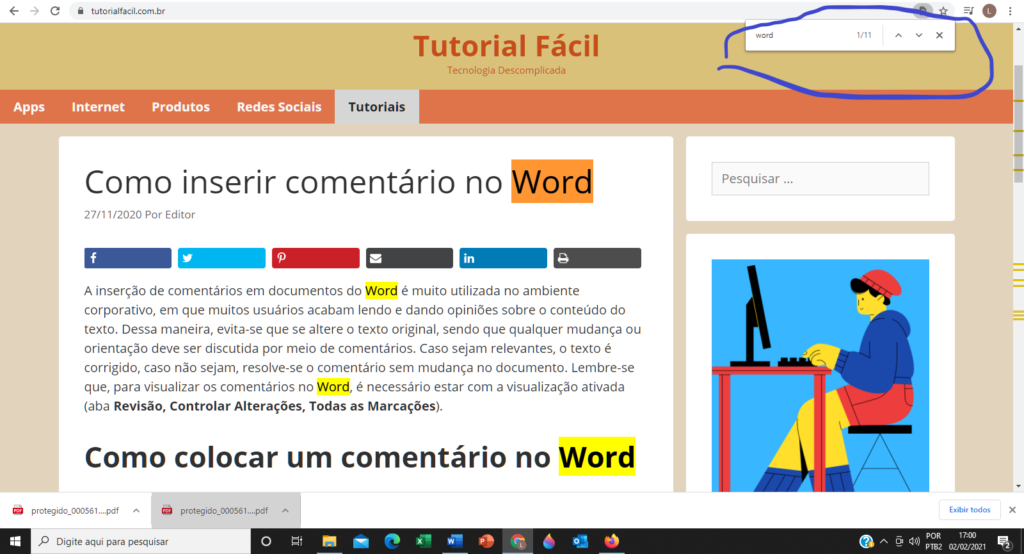Open Firefox from the taskbar
The height and width of the screenshot is (554, 1024).
click(611, 541)
